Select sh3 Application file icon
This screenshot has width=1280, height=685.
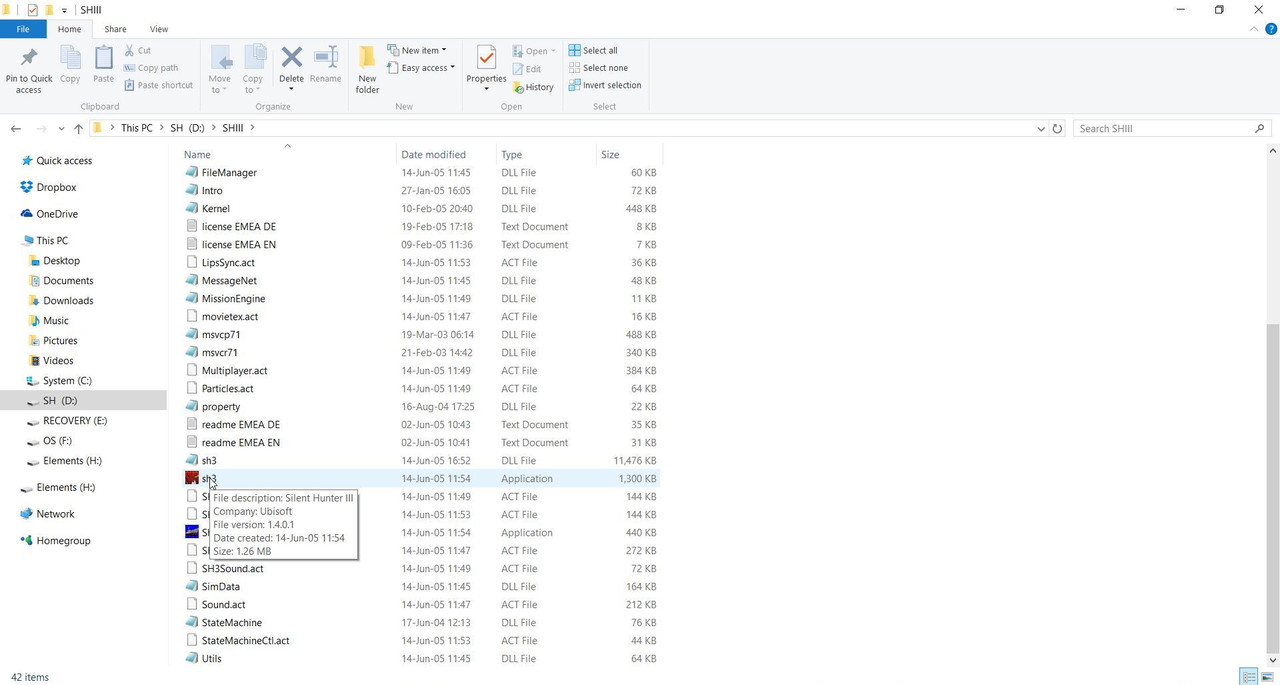[192, 479]
